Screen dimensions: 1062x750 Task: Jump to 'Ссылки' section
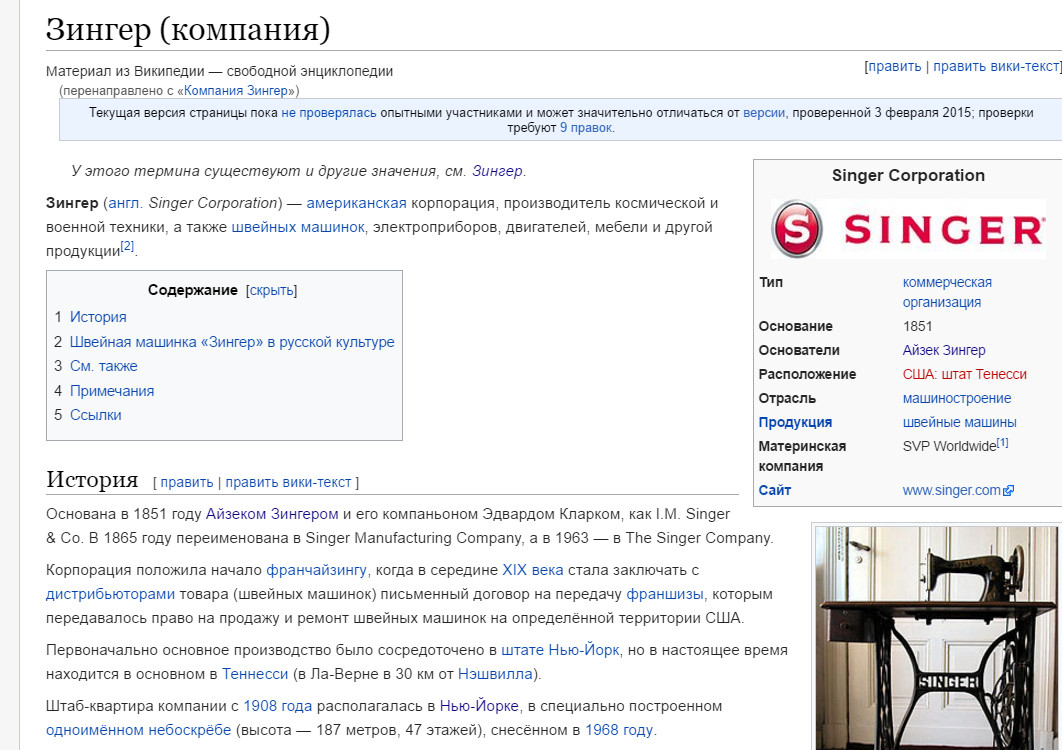pyautogui.click(x=95, y=415)
